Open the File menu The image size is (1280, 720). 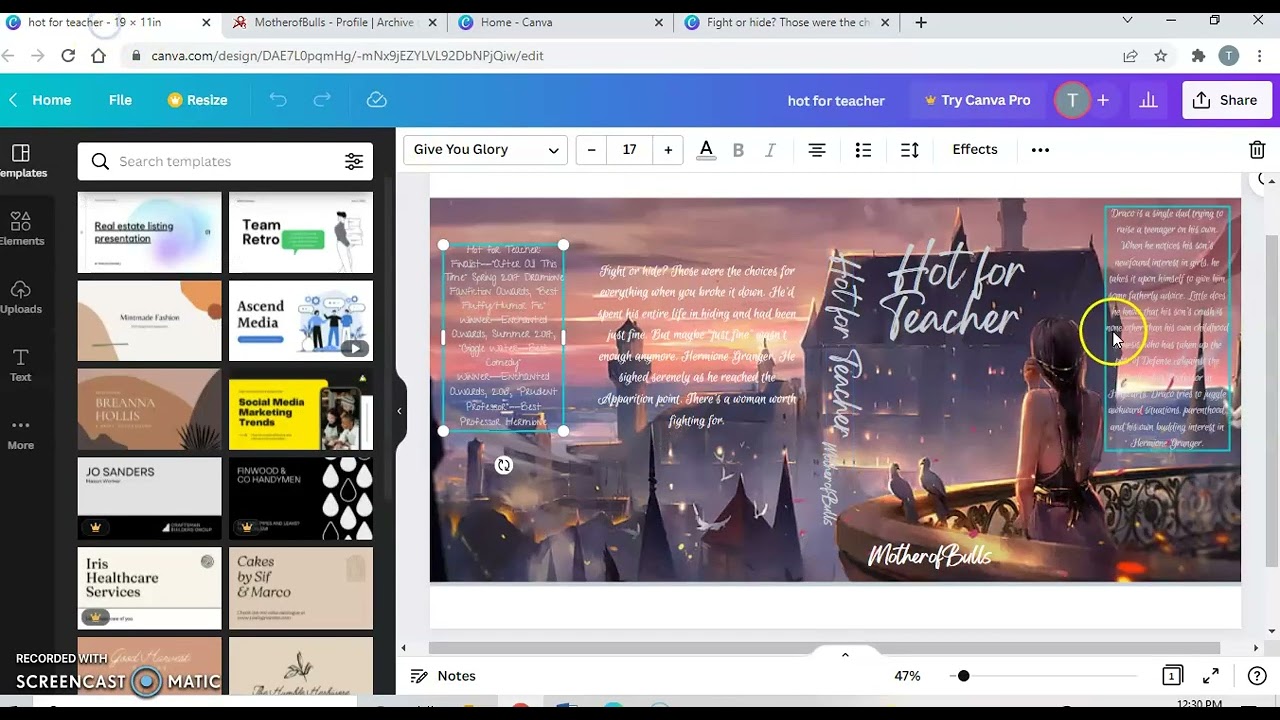coord(120,100)
